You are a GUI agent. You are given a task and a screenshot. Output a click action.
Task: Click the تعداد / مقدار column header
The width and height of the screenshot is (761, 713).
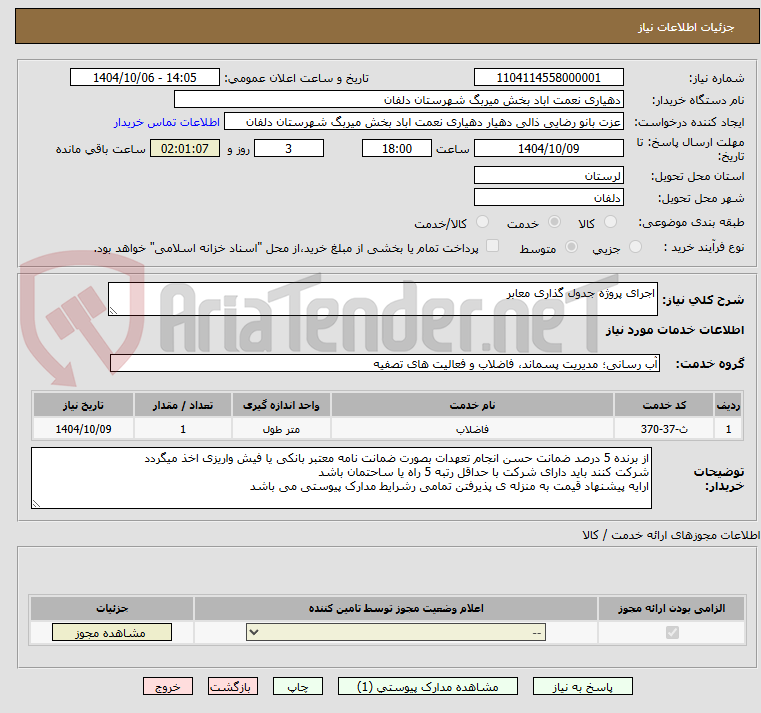[x=182, y=405]
